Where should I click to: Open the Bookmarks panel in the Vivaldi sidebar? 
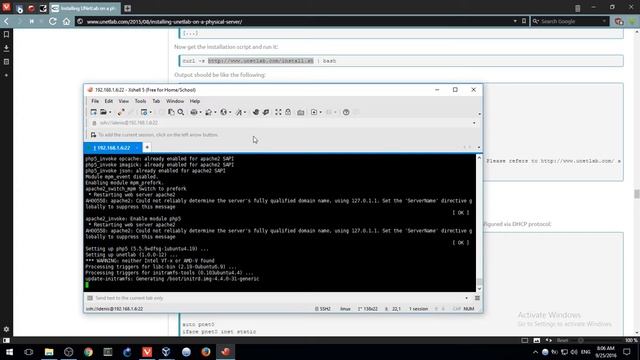[x=7, y=35]
